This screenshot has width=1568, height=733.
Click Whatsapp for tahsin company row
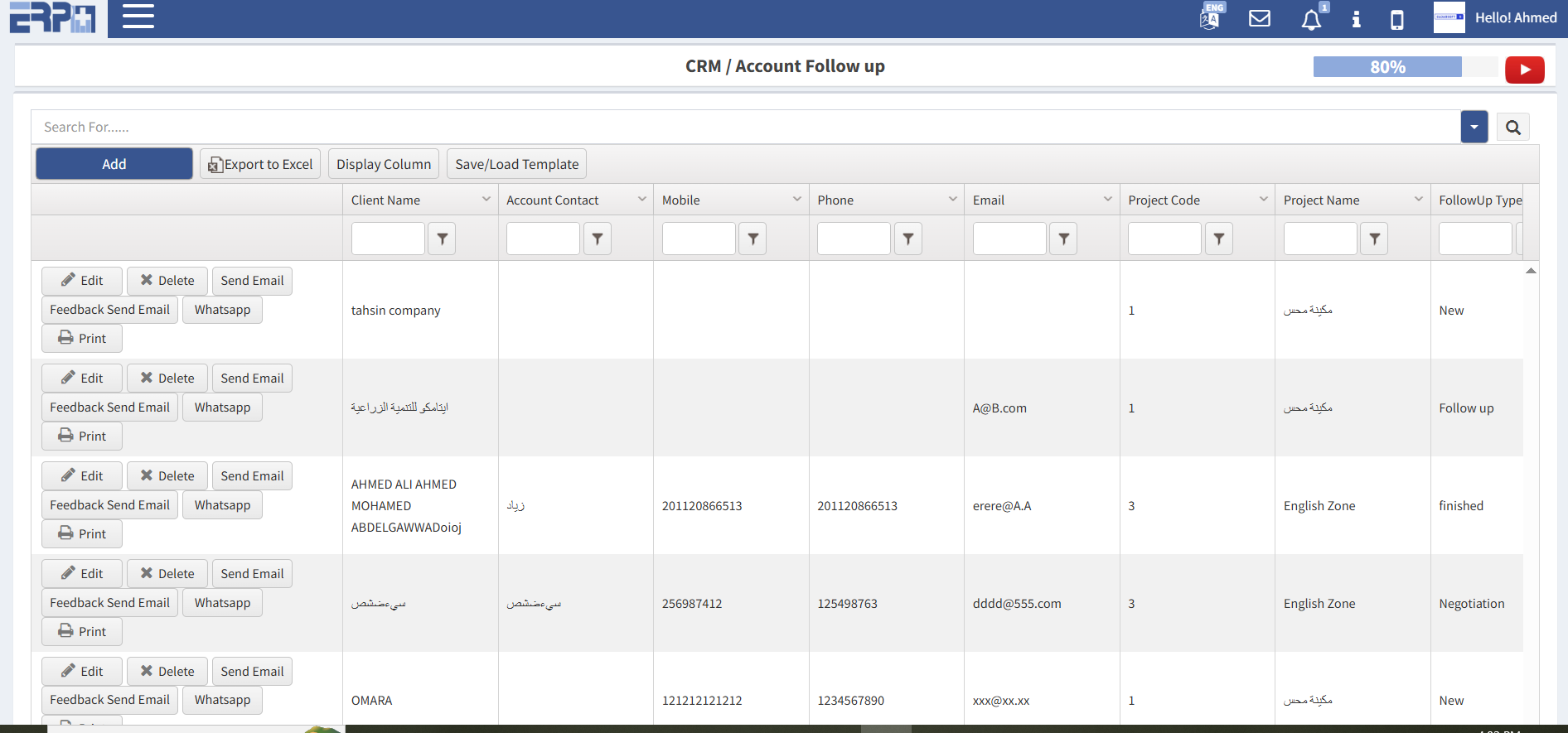click(222, 310)
